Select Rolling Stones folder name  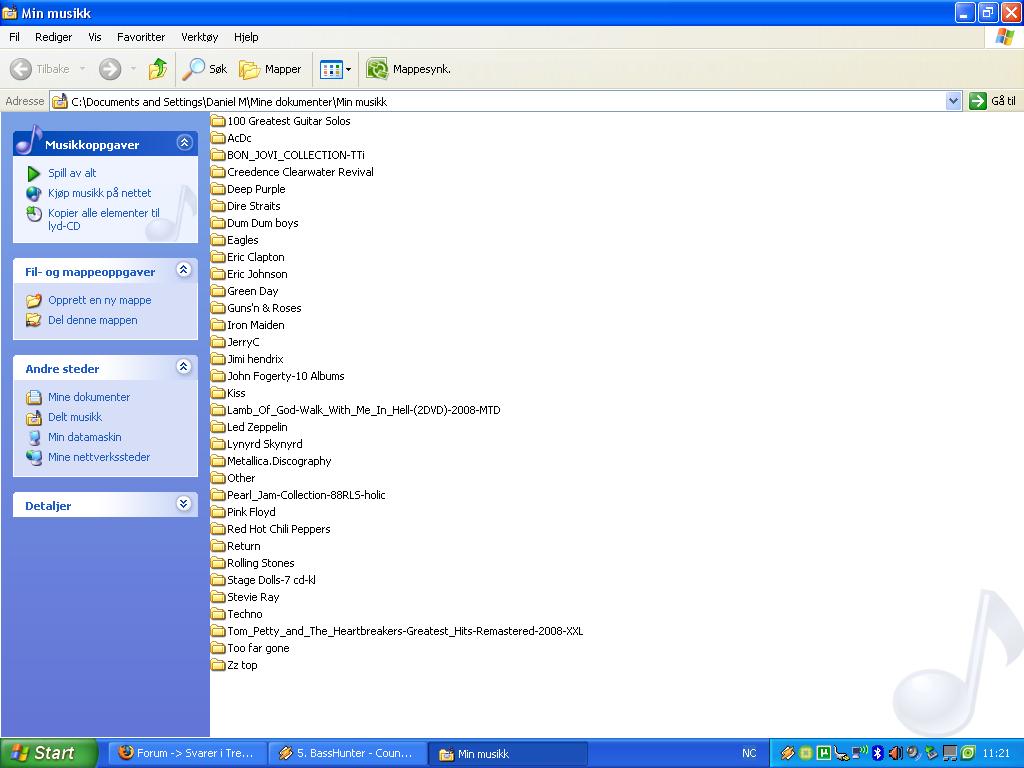[x=261, y=562]
